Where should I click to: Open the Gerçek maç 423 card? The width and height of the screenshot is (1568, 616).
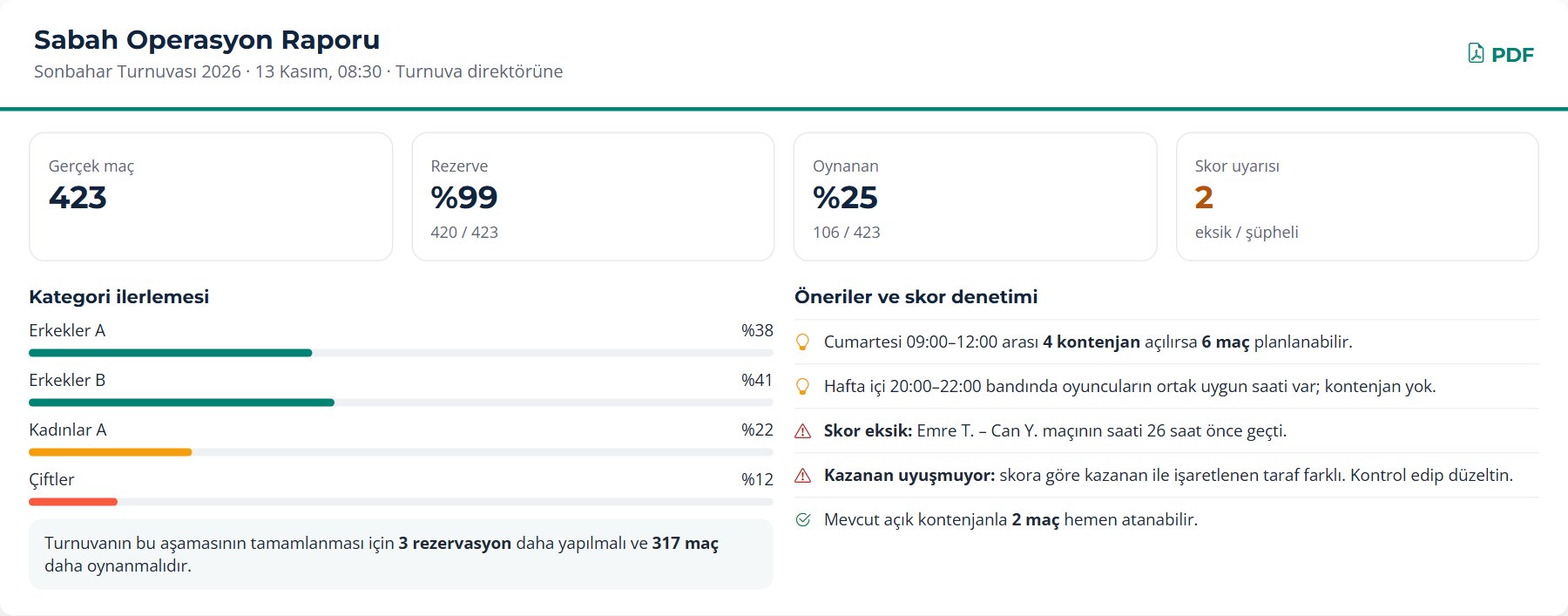coord(211,197)
